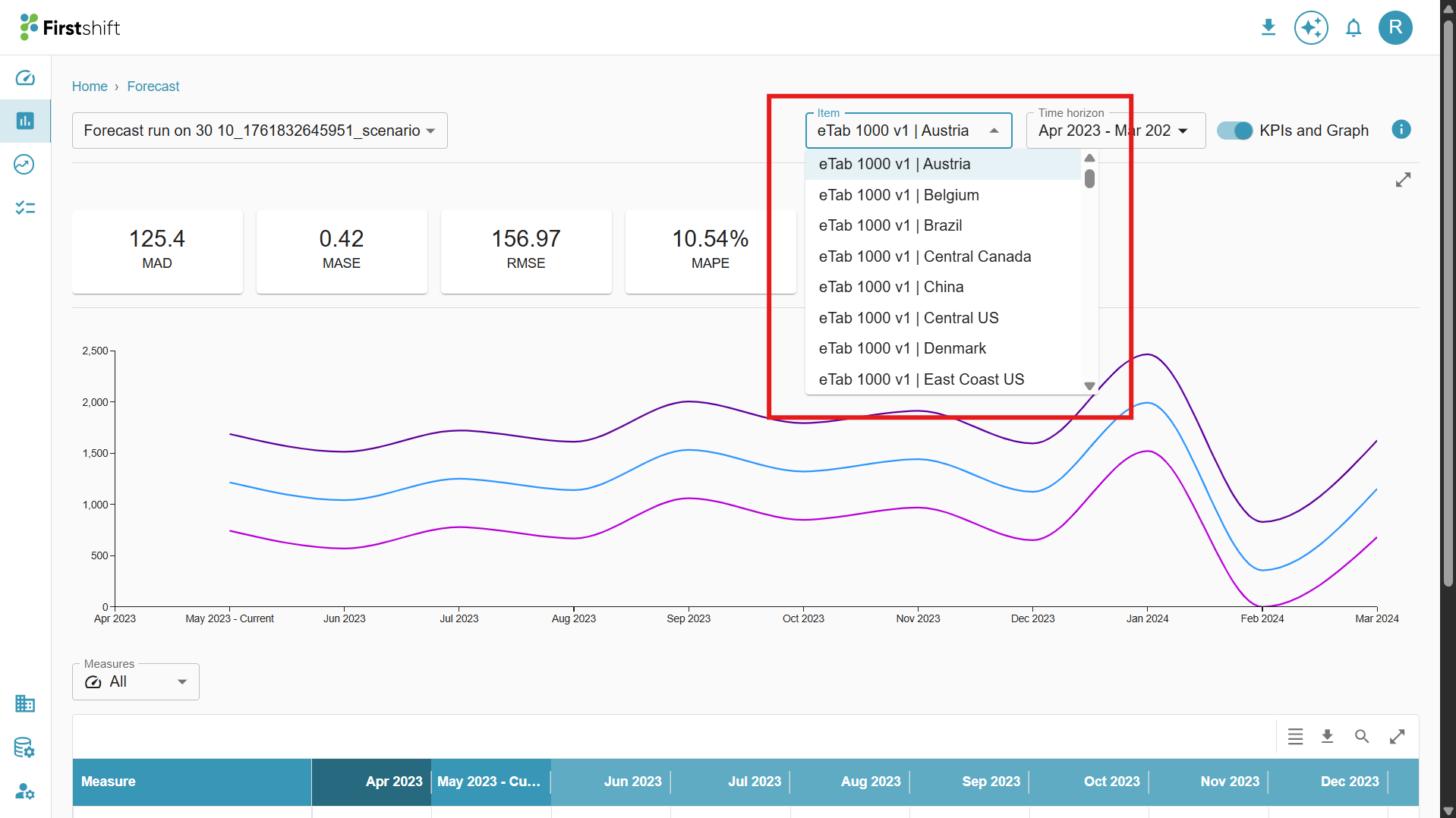
Task: Open the R user profile avatar
Action: [1395, 28]
